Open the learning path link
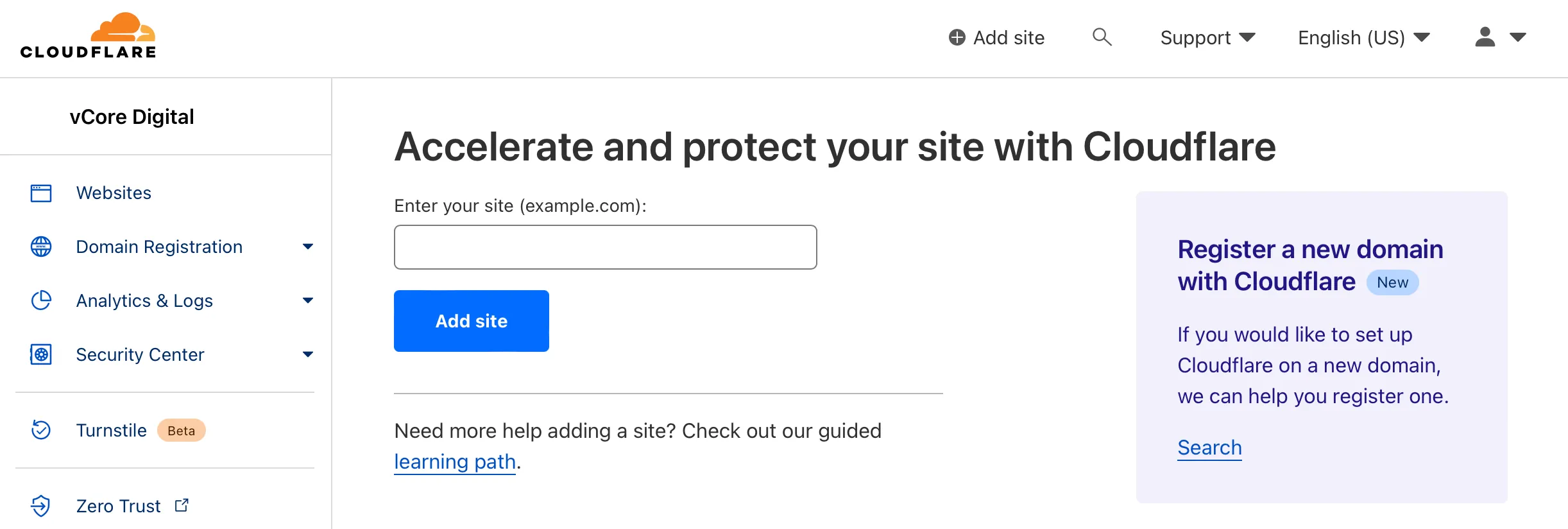1568x529 pixels. click(454, 461)
